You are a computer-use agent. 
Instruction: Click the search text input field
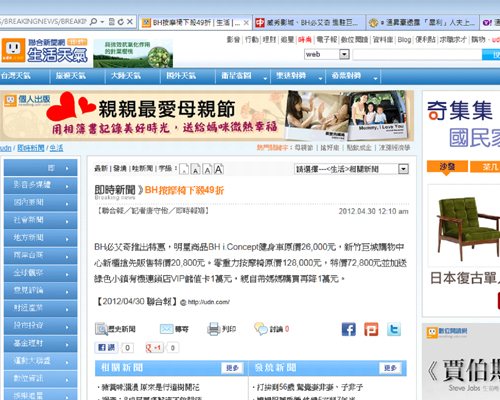pyautogui.click(x=417, y=54)
